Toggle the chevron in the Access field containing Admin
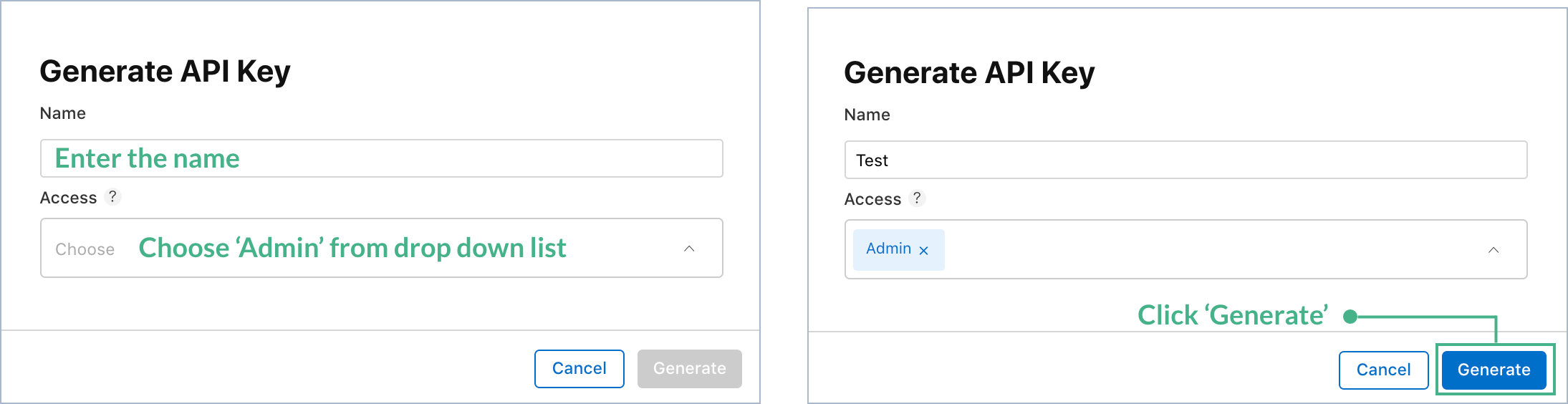The height and width of the screenshot is (404, 1568). [x=1494, y=250]
